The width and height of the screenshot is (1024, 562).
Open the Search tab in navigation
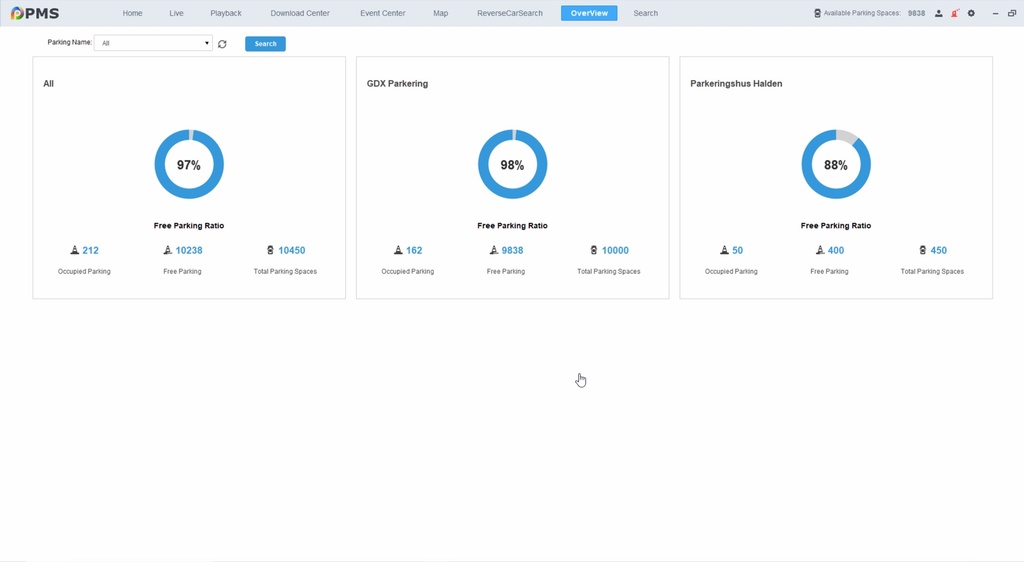(646, 13)
